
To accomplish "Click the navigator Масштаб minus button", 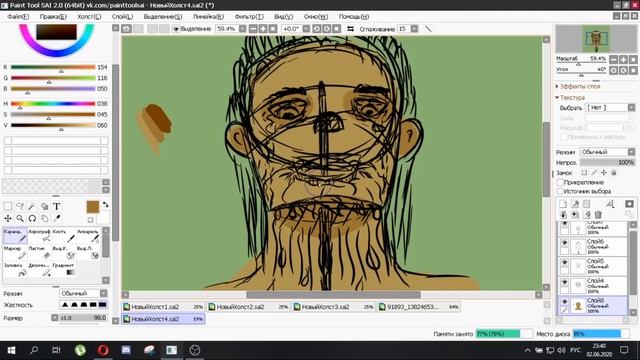I will pyautogui.click(x=613, y=60).
